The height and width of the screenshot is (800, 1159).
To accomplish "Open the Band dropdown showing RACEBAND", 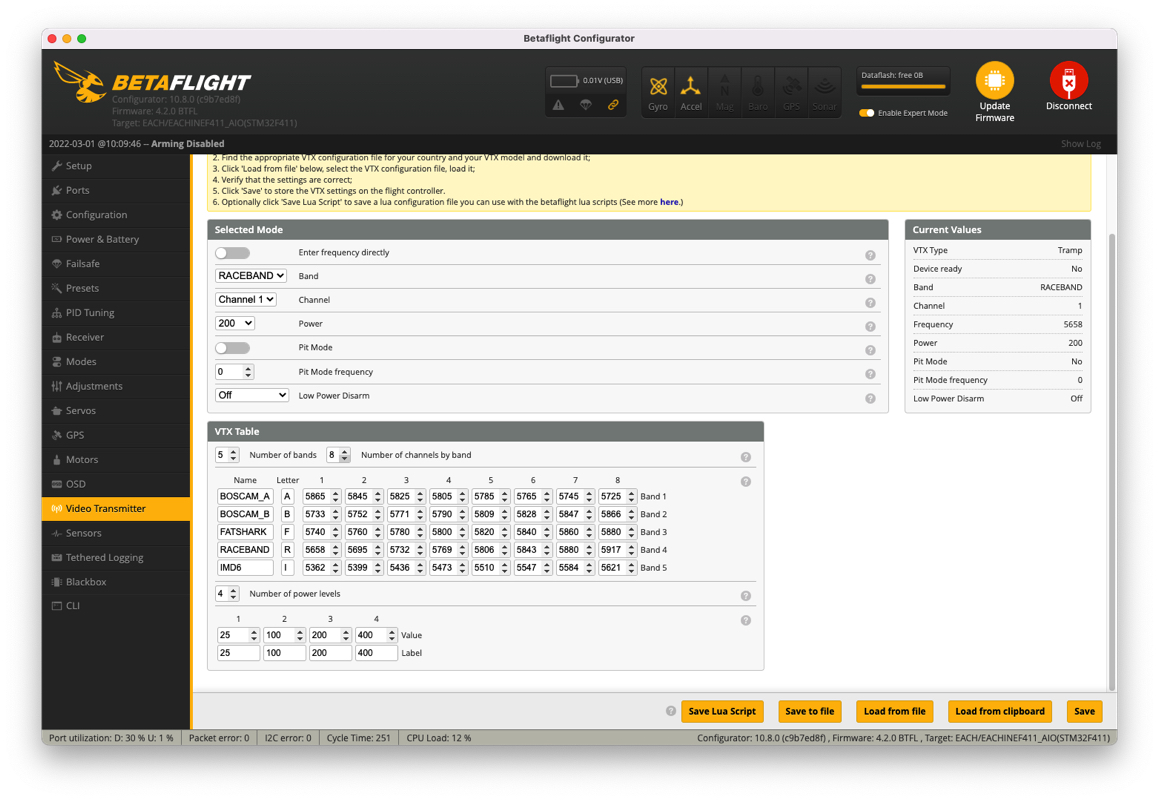I will point(251,276).
